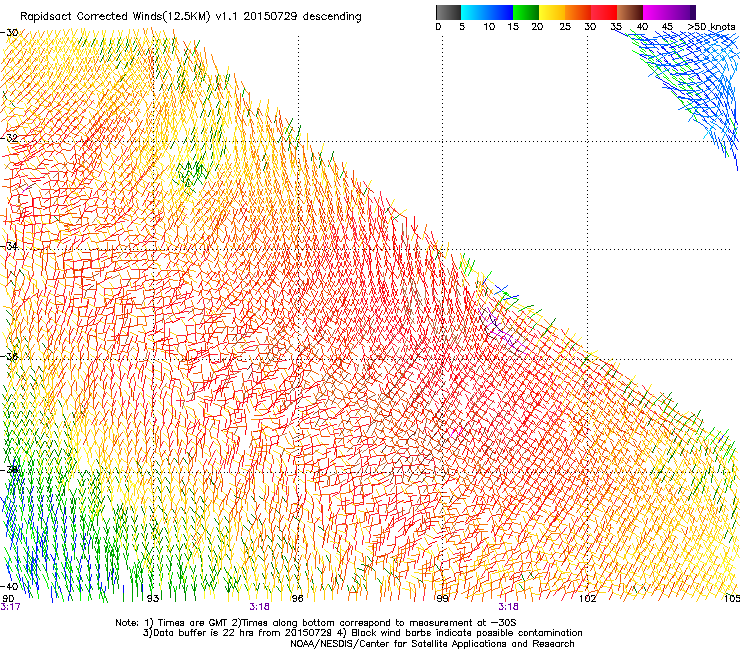Click the '3:18' time label nearest longitude 96
Screen dimensions: 740x650
[260, 607]
